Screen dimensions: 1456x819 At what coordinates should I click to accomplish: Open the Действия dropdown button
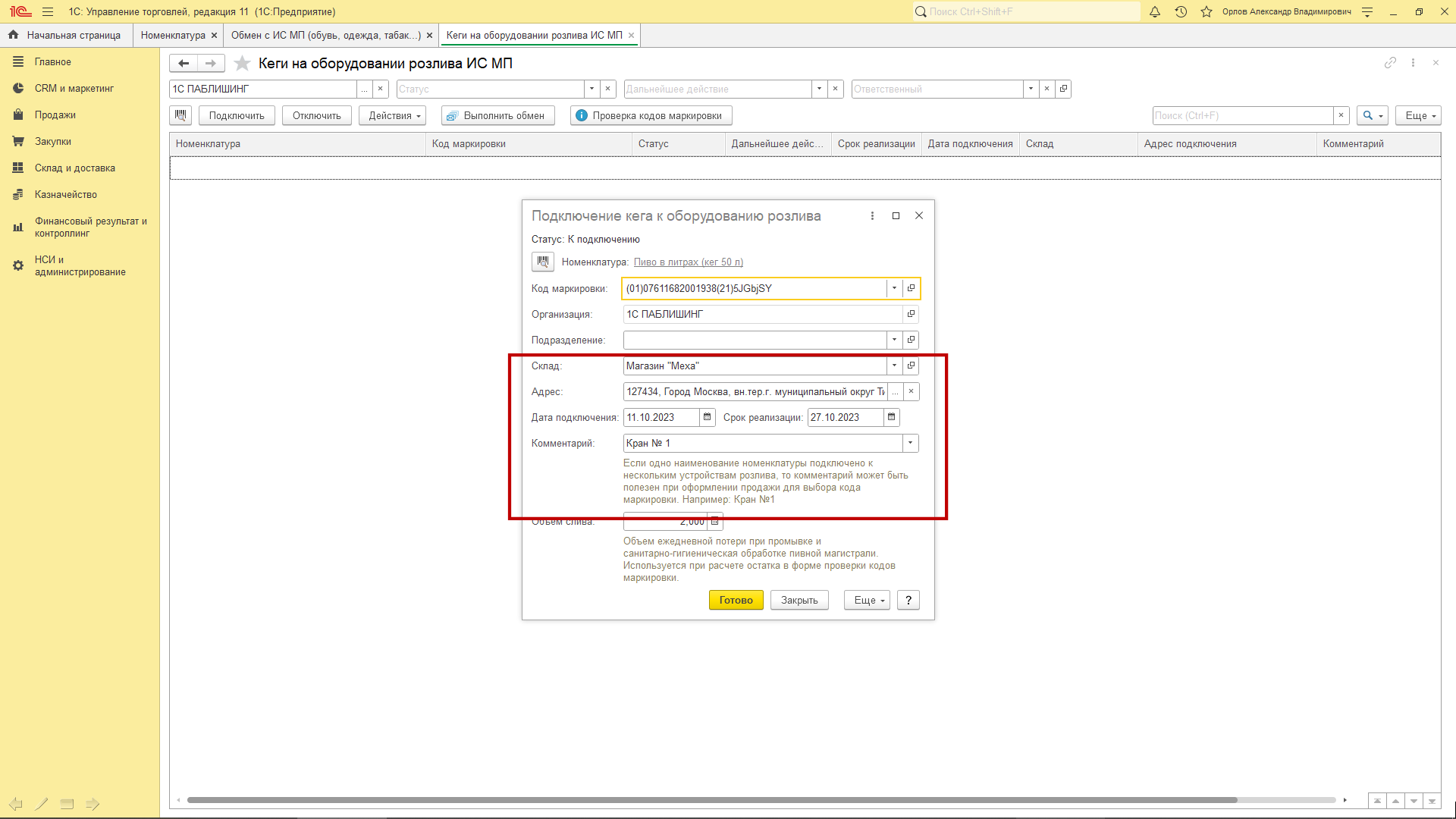pos(392,115)
